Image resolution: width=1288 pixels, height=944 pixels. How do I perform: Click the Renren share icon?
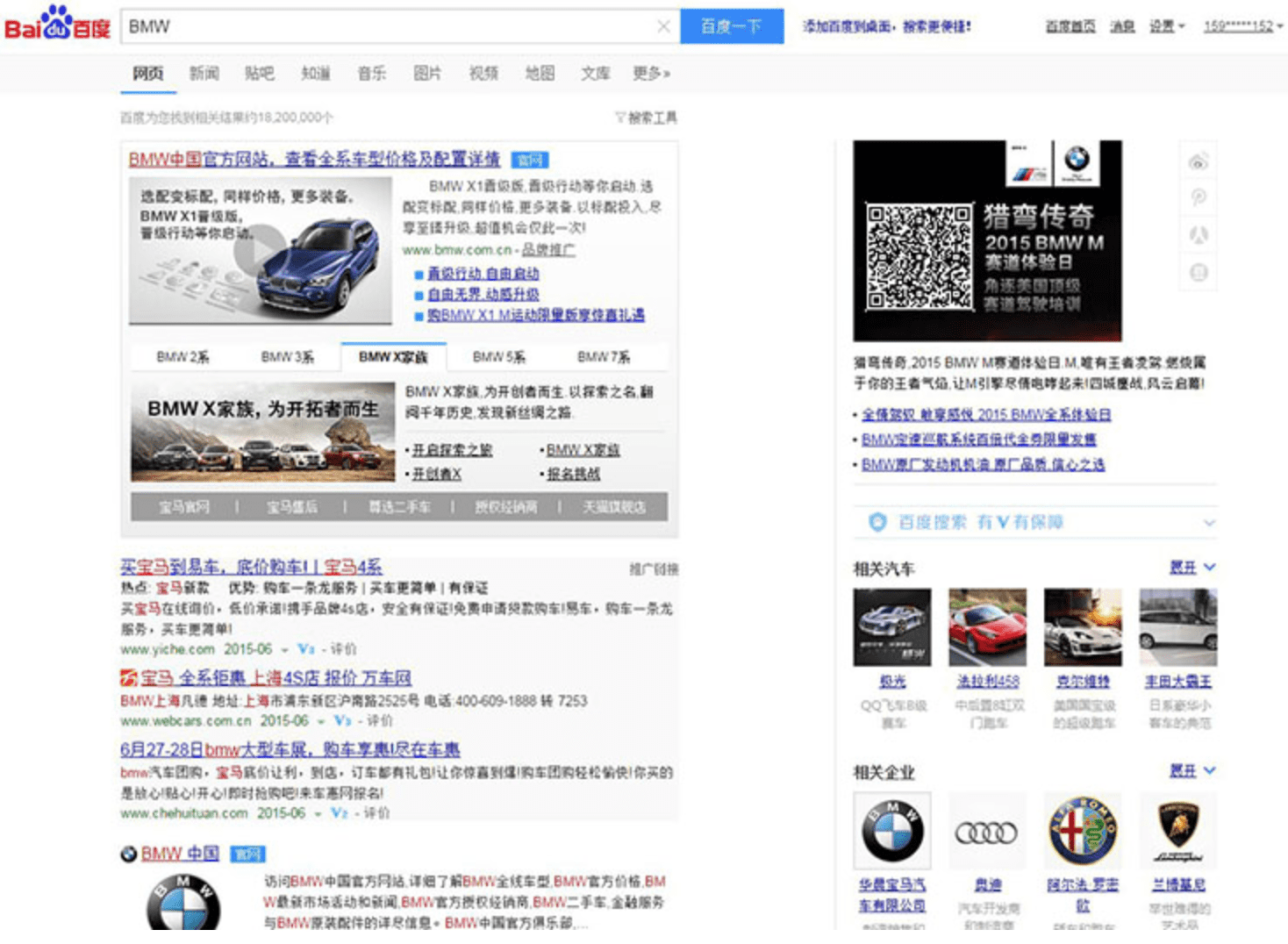tap(1199, 234)
